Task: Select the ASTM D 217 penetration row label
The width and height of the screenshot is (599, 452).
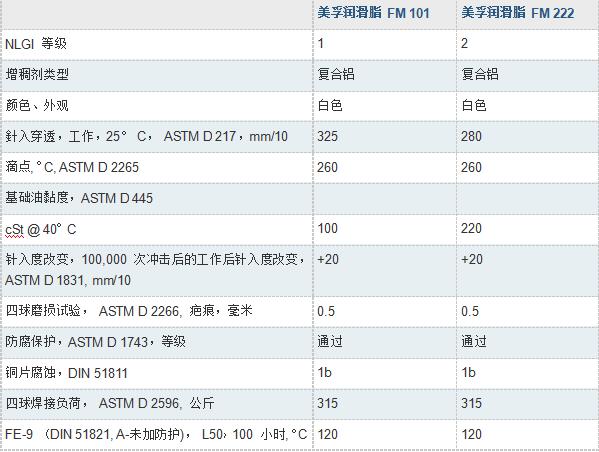Action: pyautogui.click(x=147, y=136)
